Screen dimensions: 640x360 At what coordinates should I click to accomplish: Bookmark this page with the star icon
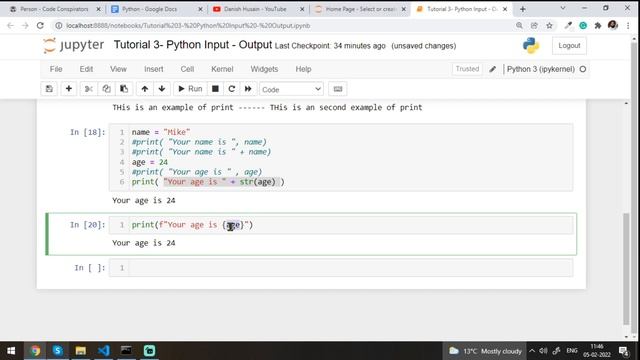(549, 25)
